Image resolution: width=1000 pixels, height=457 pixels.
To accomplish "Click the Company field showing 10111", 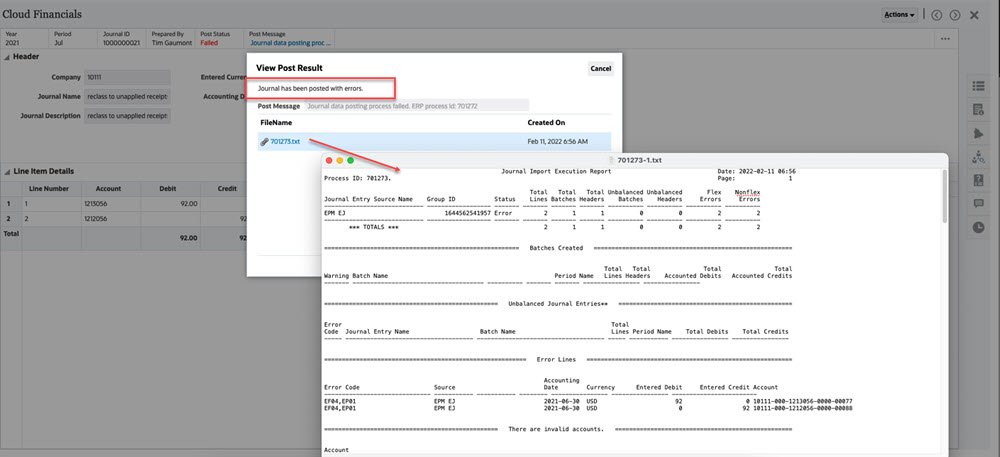I will point(127,77).
